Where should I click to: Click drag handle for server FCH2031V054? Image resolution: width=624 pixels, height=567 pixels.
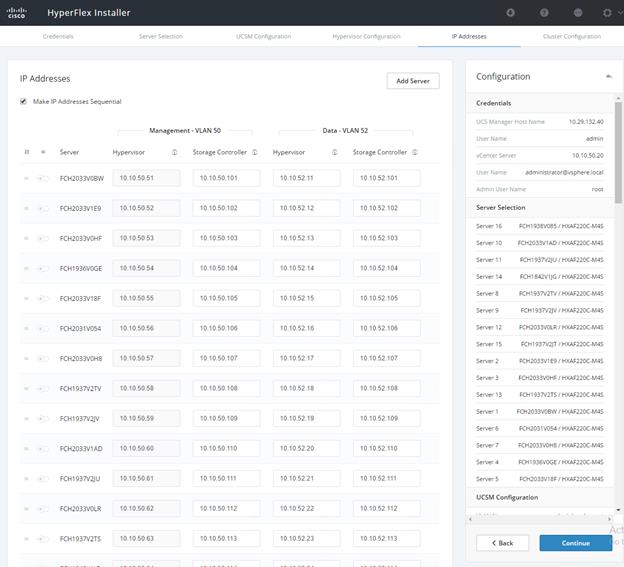[x=26, y=328]
